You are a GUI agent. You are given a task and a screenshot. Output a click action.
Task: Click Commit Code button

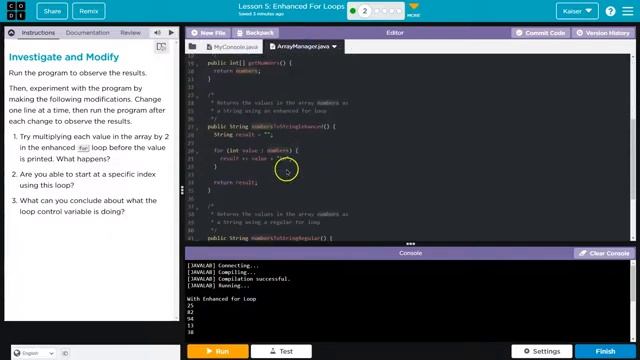pos(540,33)
